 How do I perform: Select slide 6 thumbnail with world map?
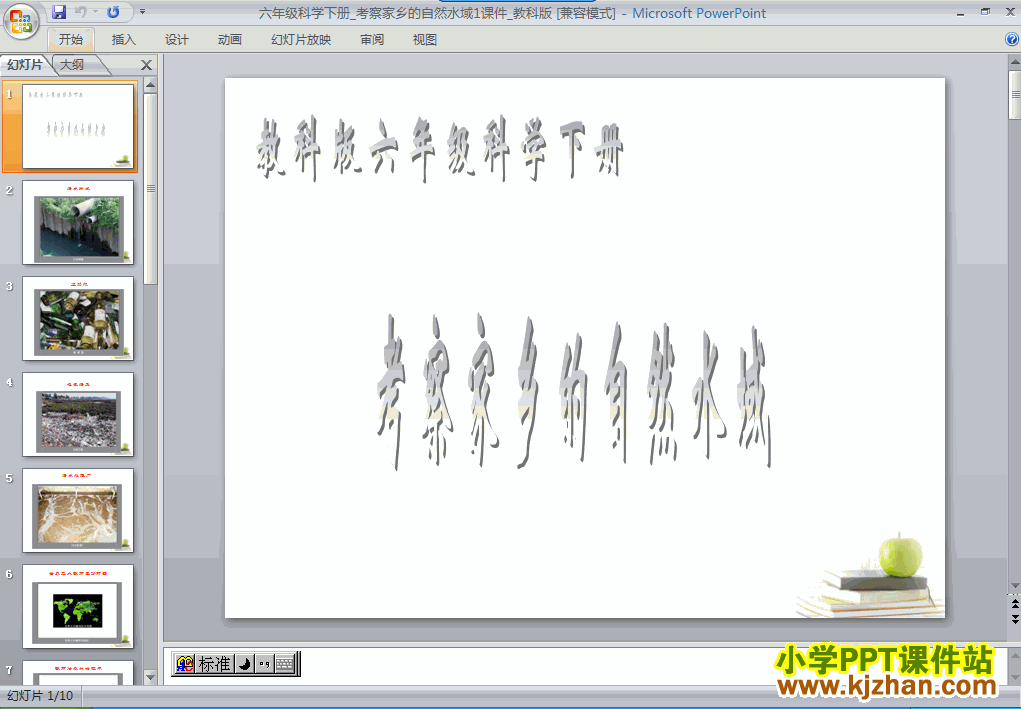point(78,607)
